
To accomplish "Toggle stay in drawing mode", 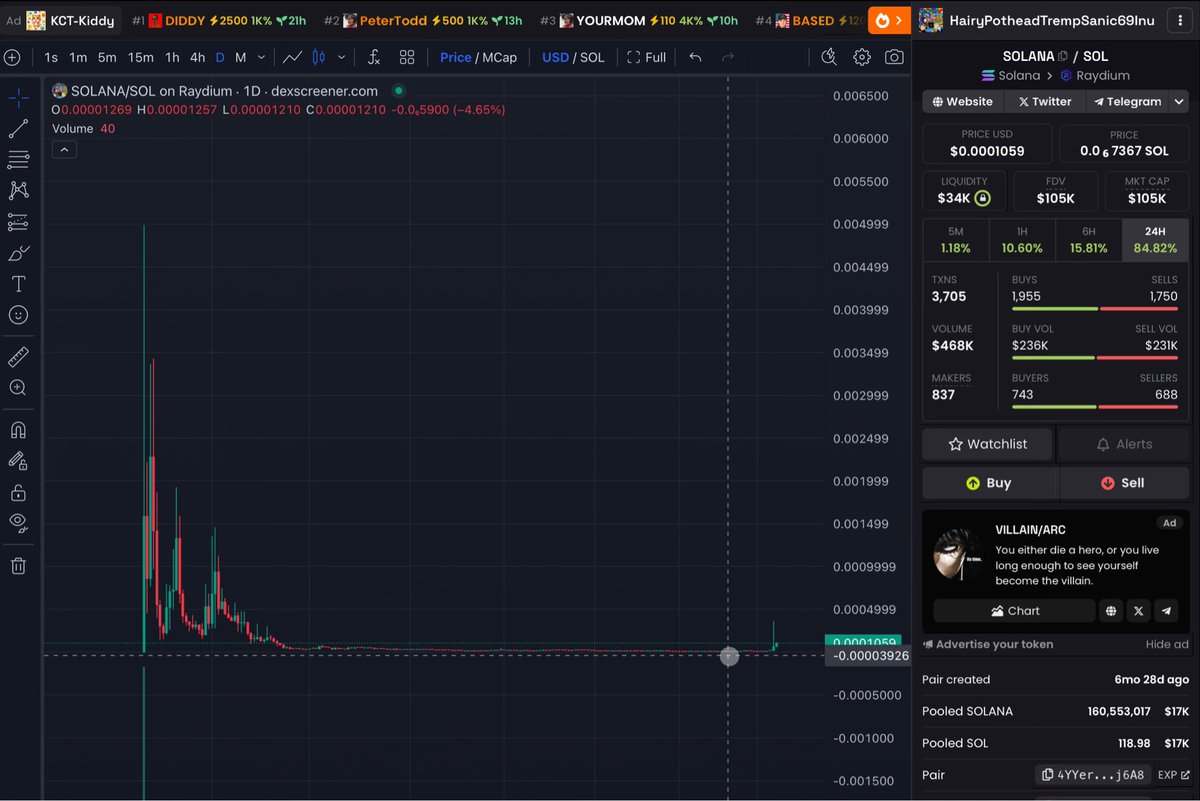I will tap(18, 461).
